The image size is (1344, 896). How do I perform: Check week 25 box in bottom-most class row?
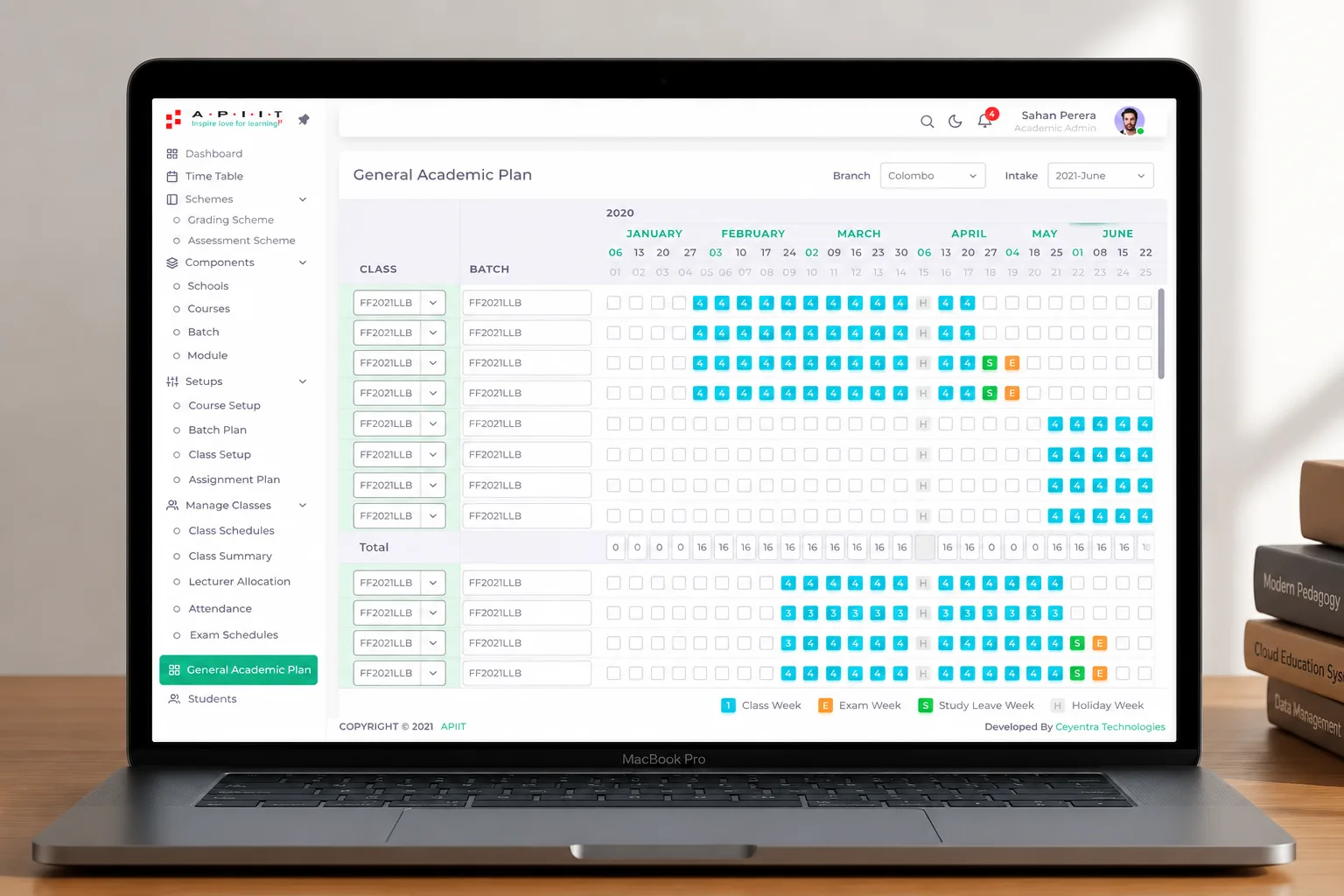[1144, 673]
